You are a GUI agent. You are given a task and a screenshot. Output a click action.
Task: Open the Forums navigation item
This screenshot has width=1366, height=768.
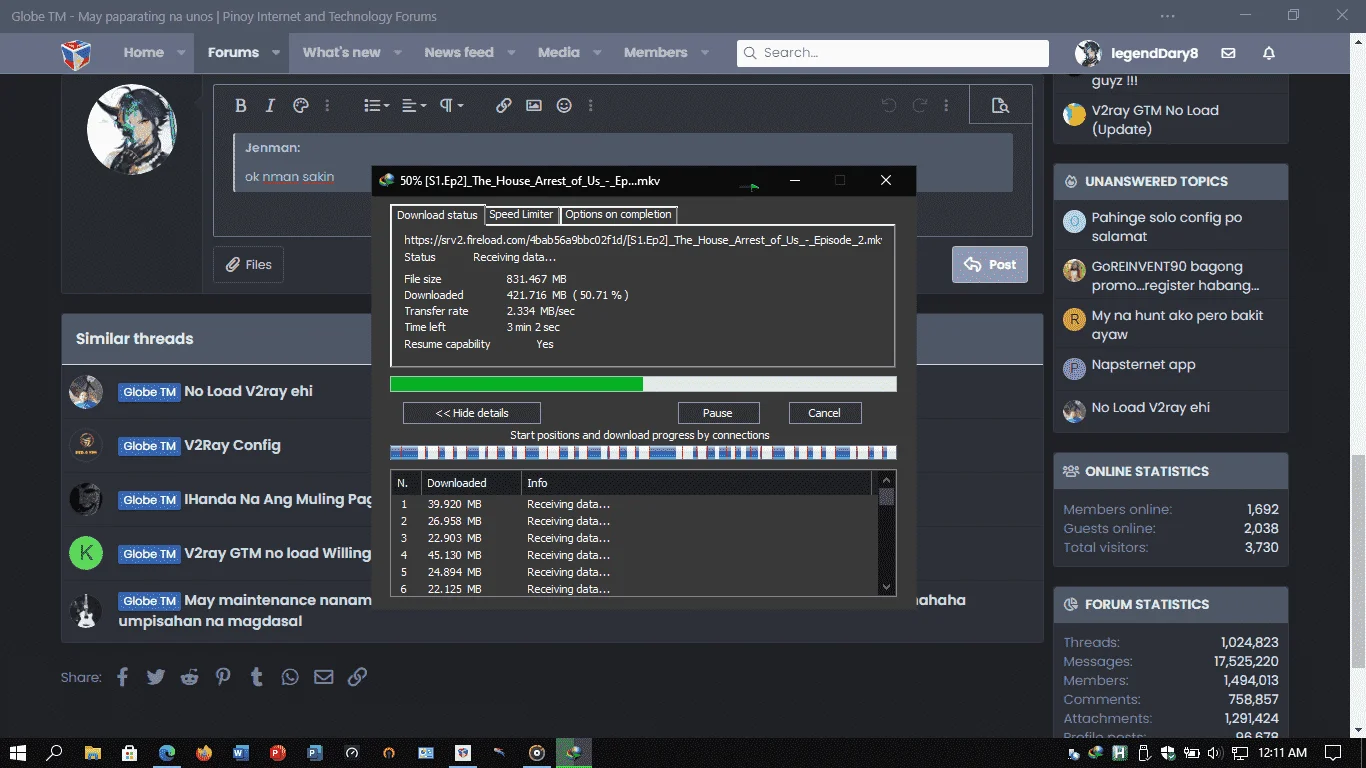pyautogui.click(x=233, y=53)
